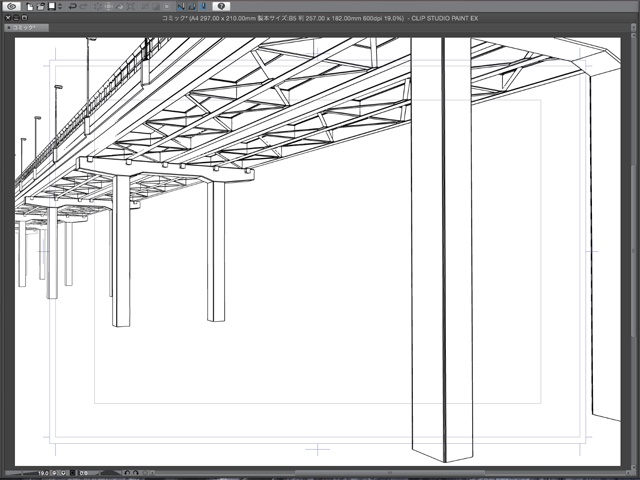Redo the last undone action
640x480 pixels.
point(84,7)
